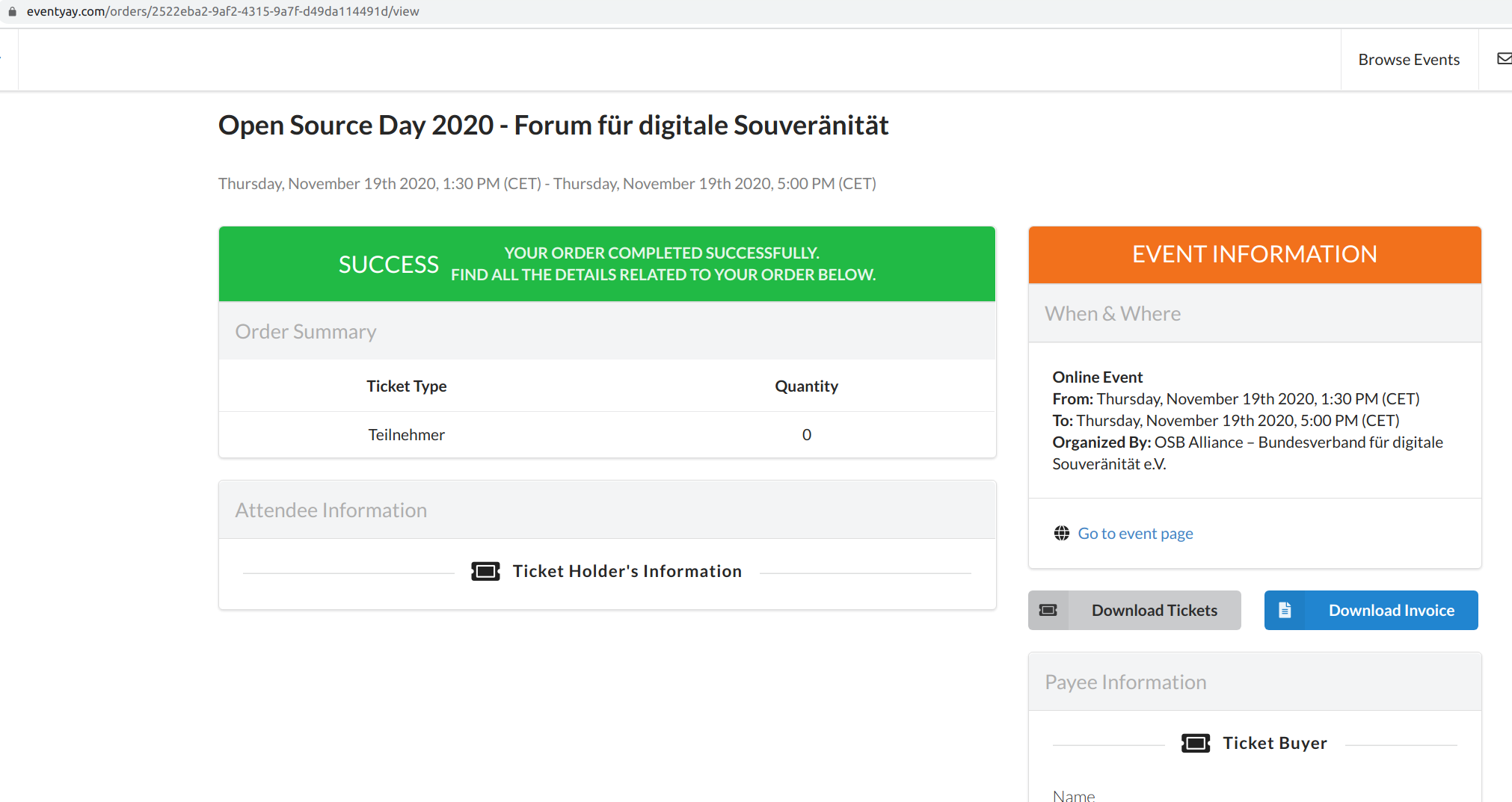This screenshot has width=1512, height=802.
Task: Click the envelope icon in the top navigation
Action: tap(1504, 59)
